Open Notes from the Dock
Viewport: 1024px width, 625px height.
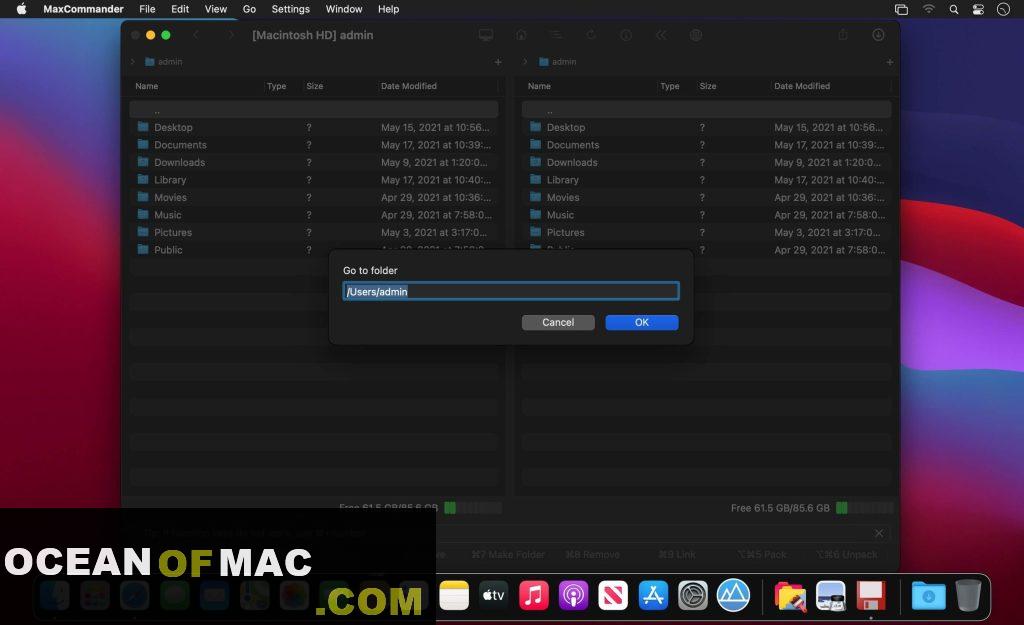click(x=454, y=596)
